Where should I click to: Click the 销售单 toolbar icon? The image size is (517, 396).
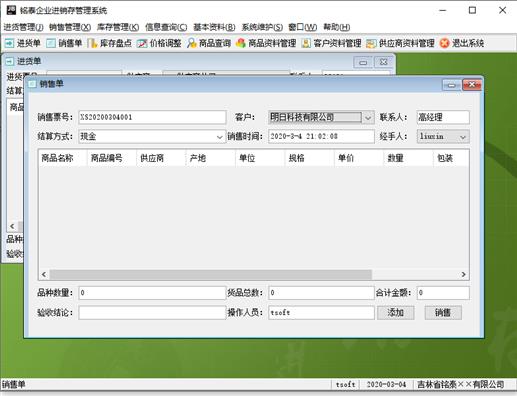[51, 43]
